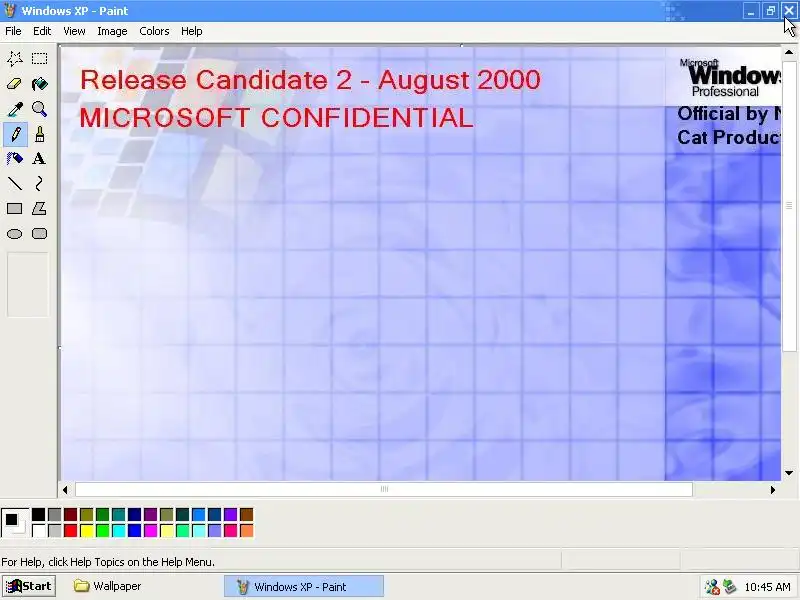Click the 10:45 AM clock
The image size is (800, 600).
(767, 587)
